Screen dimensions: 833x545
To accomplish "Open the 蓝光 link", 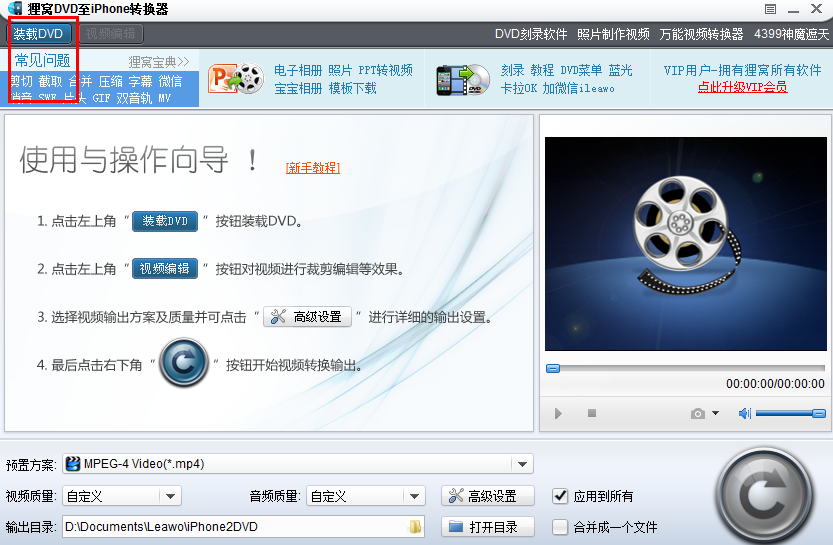I will pos(620,70).
